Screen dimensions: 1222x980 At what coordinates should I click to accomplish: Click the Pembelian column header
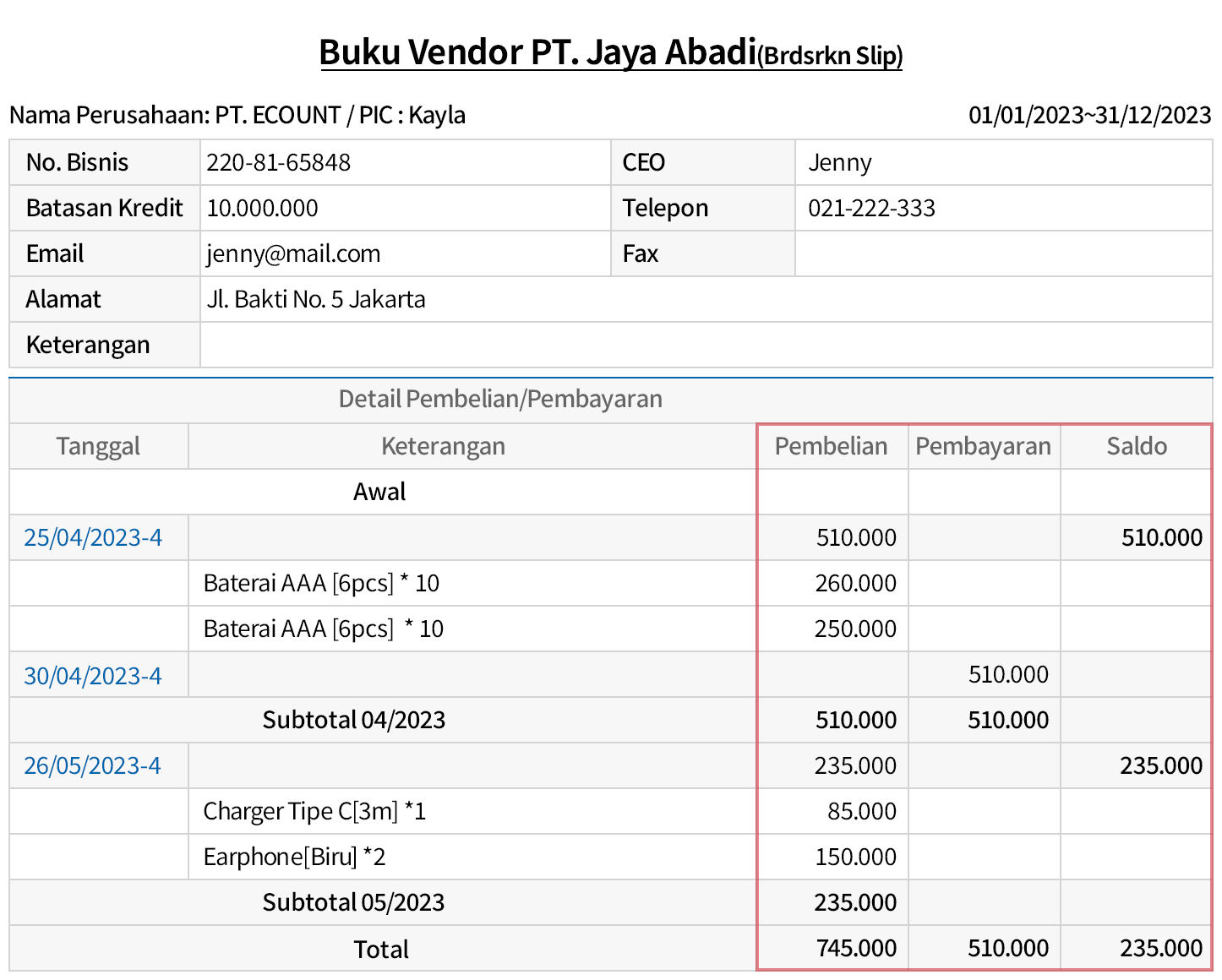(831, 446)
